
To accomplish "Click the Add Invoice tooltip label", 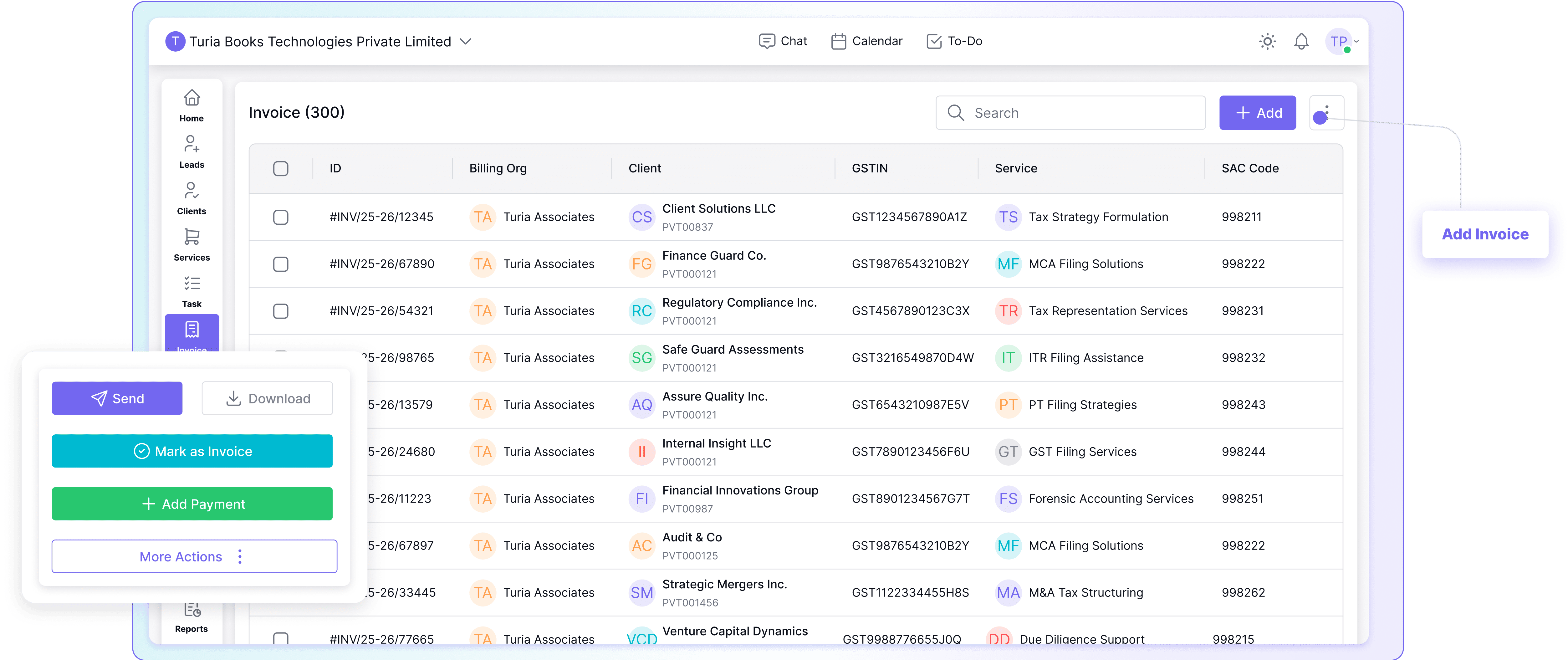I will (1485, 234).
